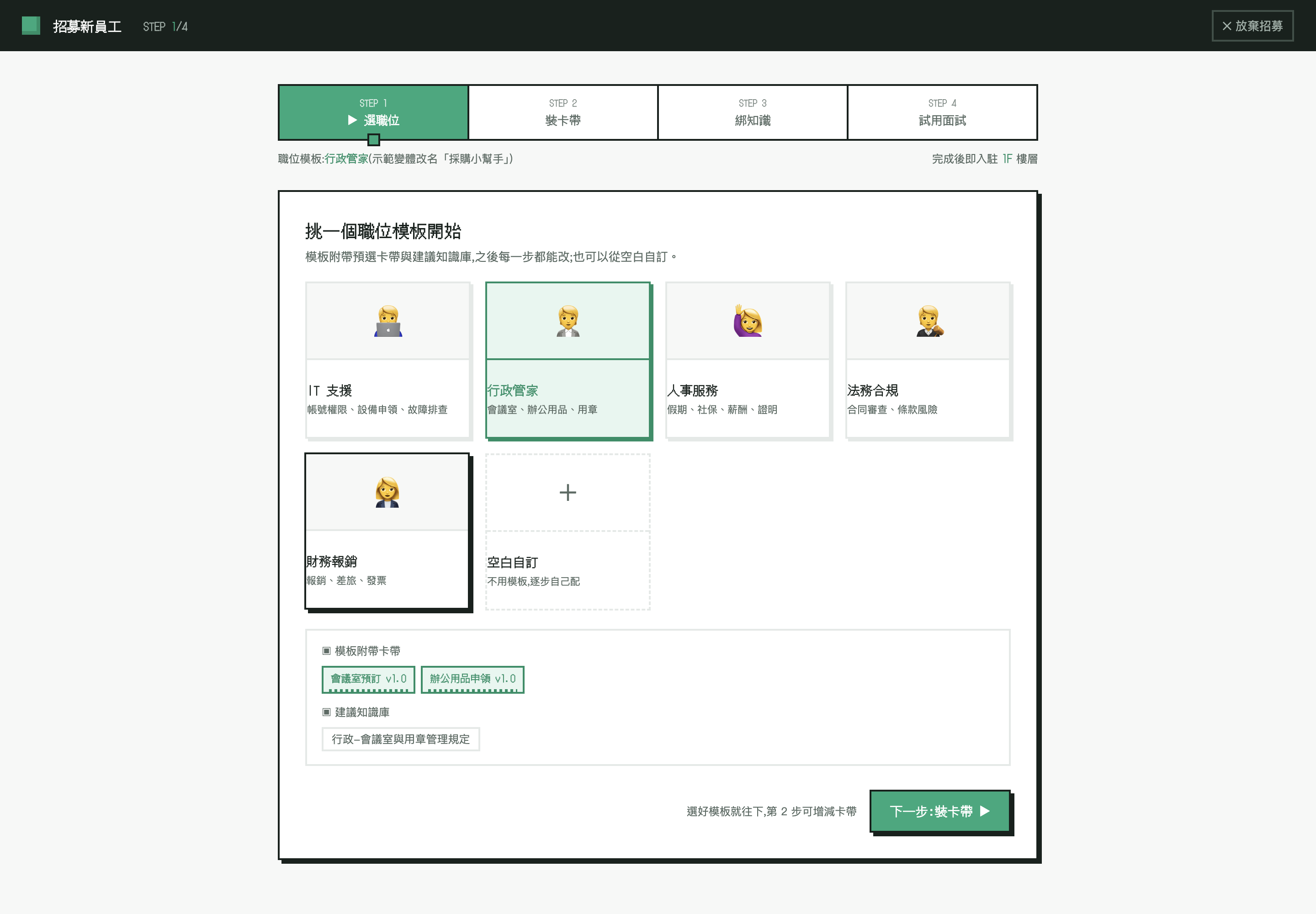Viewport: 1316px width, 914px height.
Task: Select the 財務報銷 template card
Action: pyautogui.click(x=387, y=531)
